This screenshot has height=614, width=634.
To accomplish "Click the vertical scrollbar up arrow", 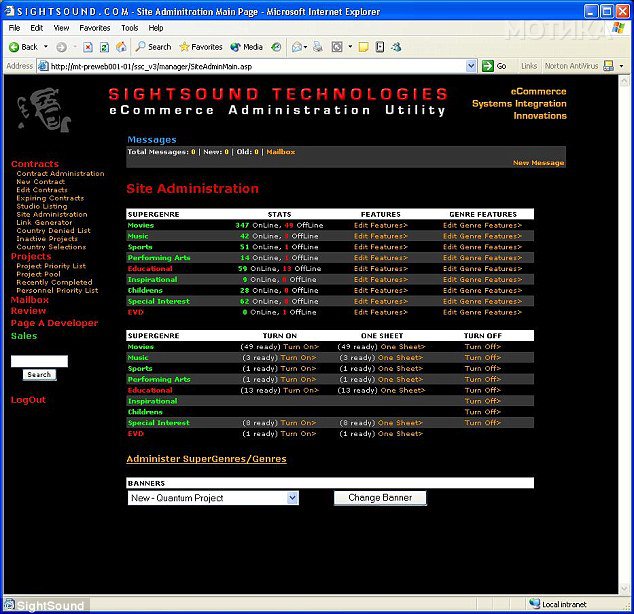I will [624, 81].
